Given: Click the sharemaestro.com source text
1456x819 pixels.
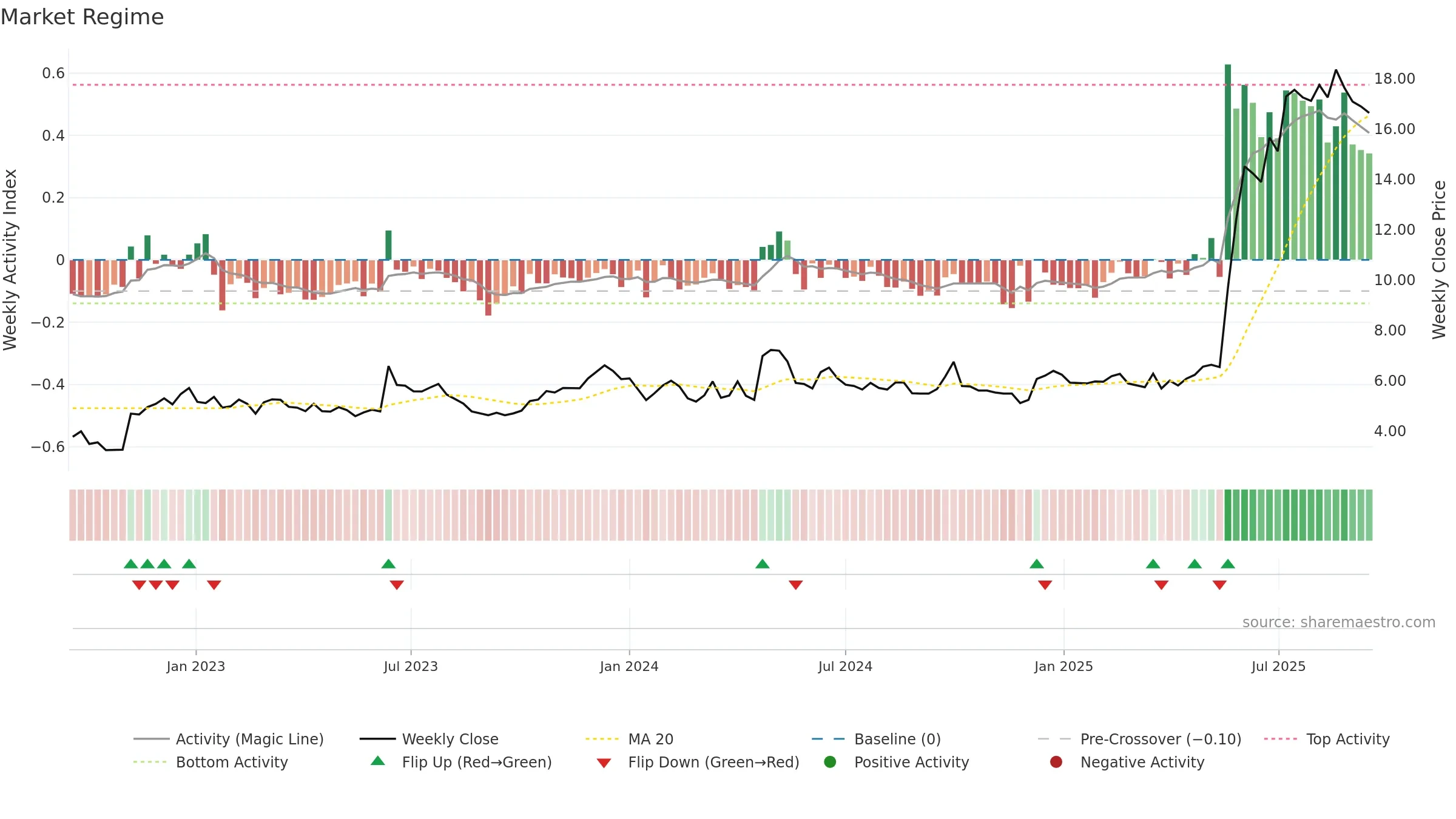Looking at the screenshot, I should click(x=1339, y=622).
